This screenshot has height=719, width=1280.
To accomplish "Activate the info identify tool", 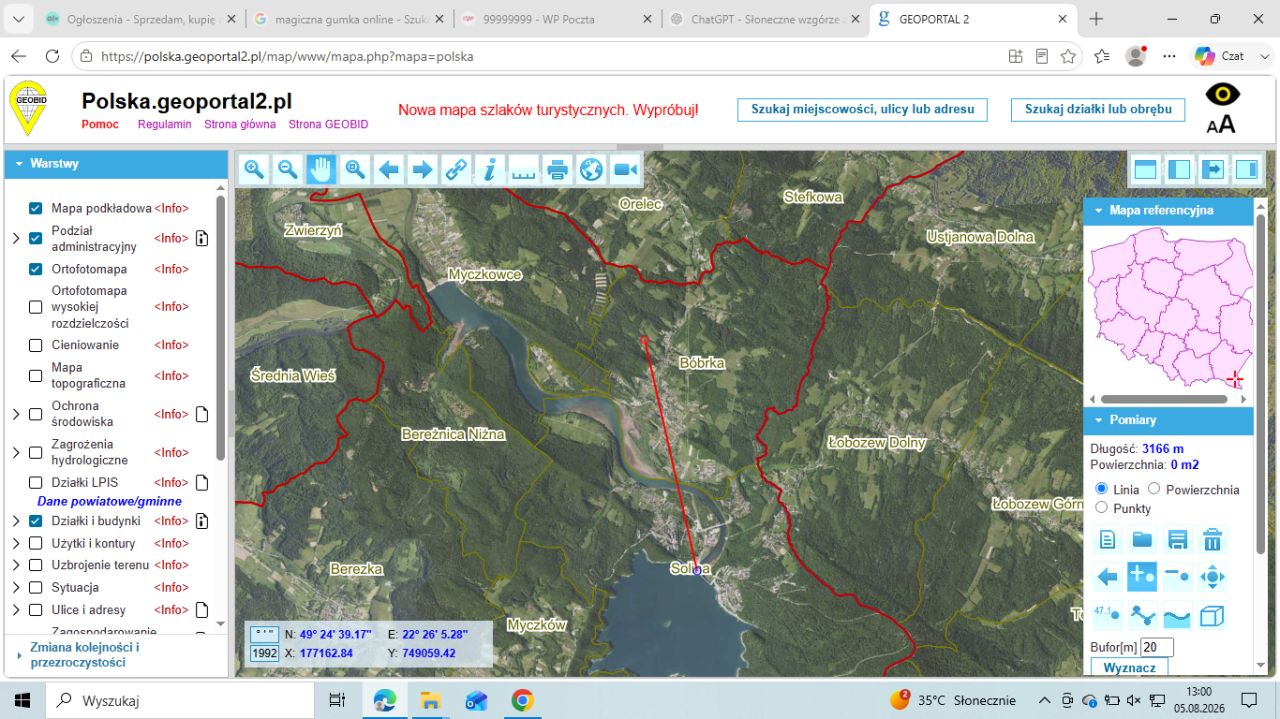I will click(x=490, y=170).
